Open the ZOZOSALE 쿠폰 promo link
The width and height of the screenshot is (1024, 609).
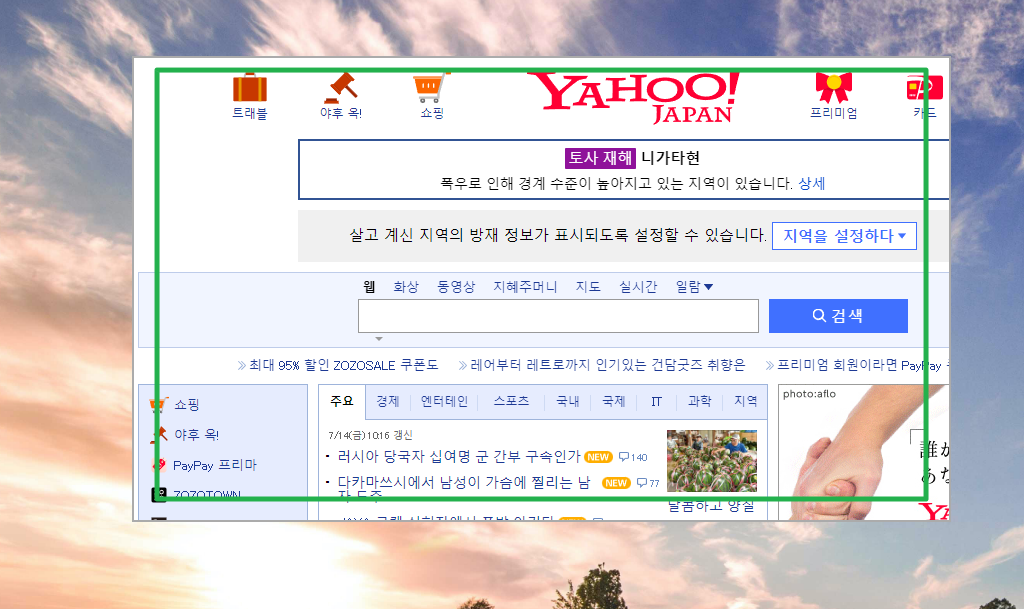click(338, 366)
